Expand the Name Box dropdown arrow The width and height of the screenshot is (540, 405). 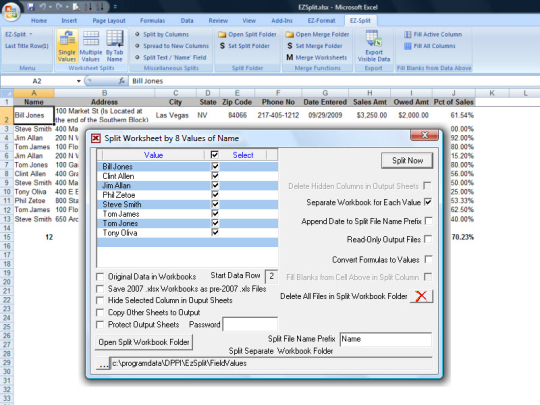point(79,81)
